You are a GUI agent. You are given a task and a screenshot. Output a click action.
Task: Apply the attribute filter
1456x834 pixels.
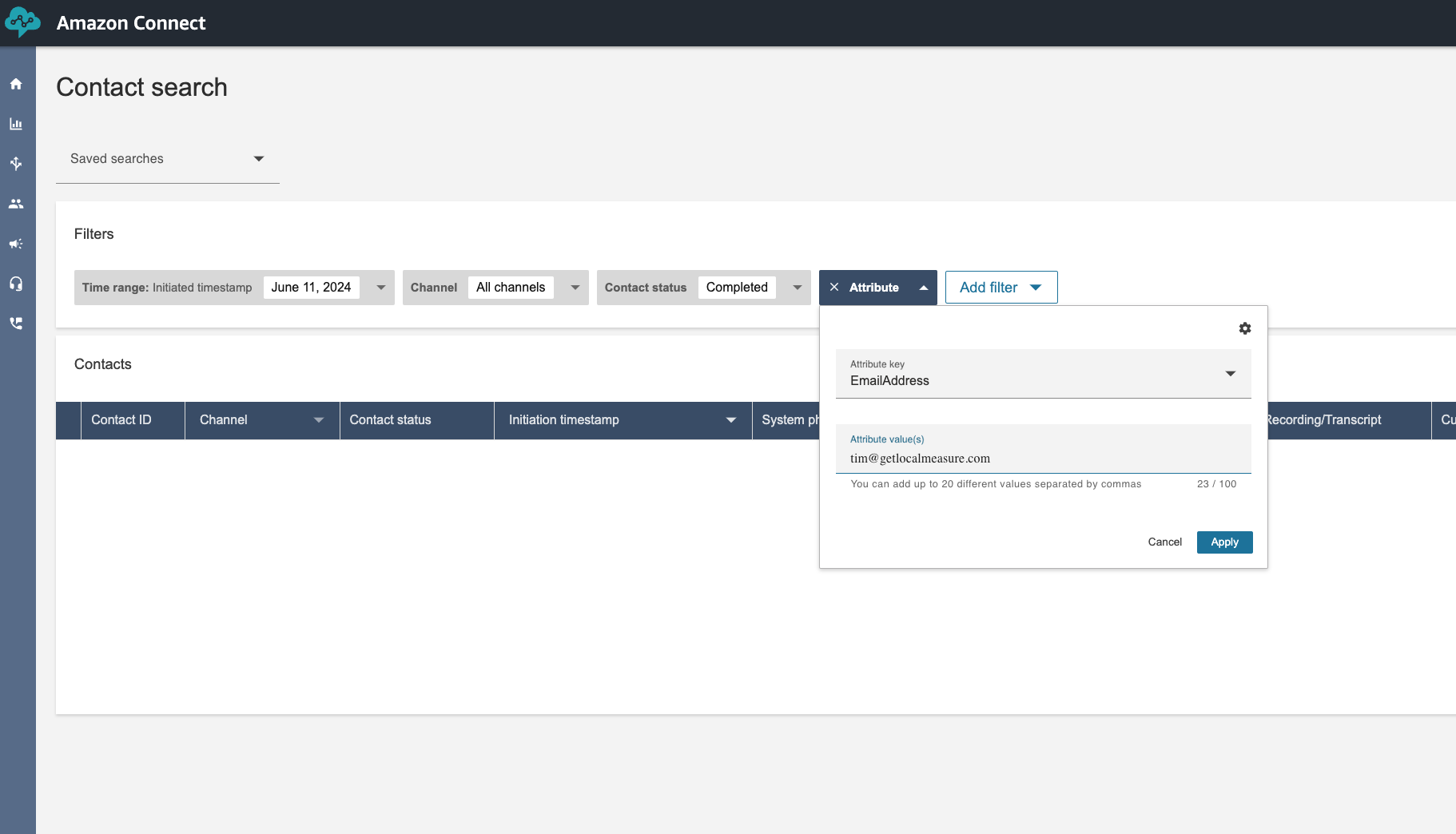click(x=1224, y=542)
